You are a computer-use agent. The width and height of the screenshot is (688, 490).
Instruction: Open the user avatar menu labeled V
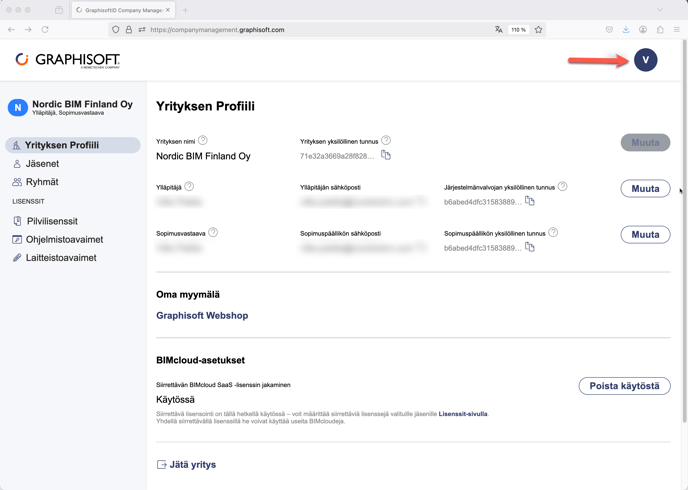click(645, 60)
